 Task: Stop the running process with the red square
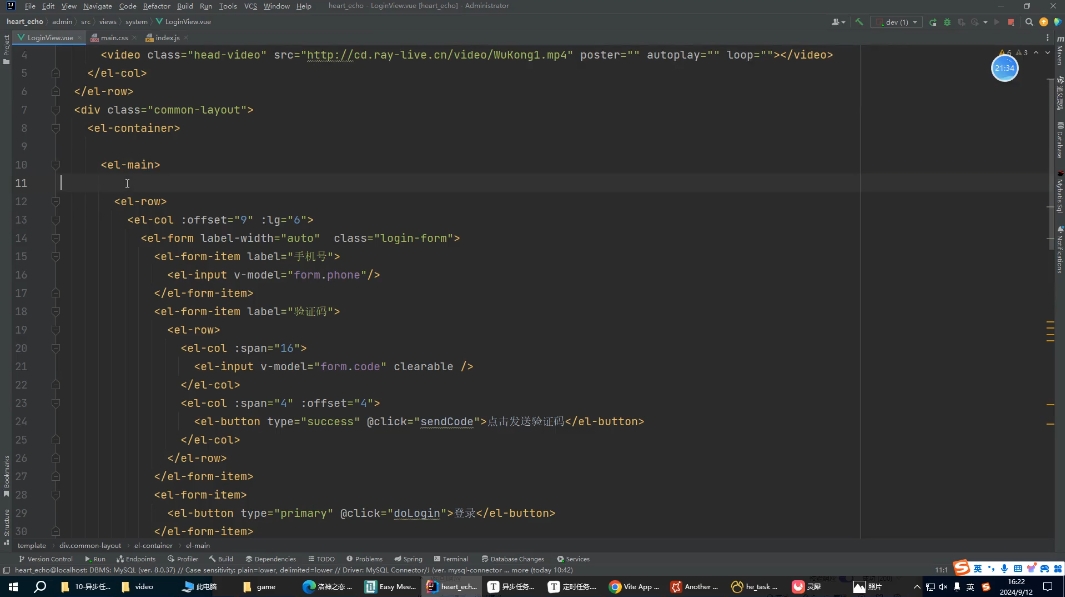point(1011,22)
